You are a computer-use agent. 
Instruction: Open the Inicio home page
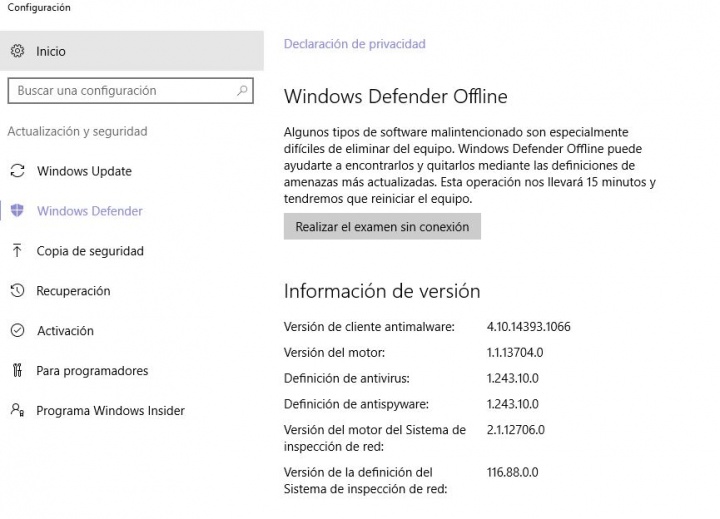tap(132, 51)
